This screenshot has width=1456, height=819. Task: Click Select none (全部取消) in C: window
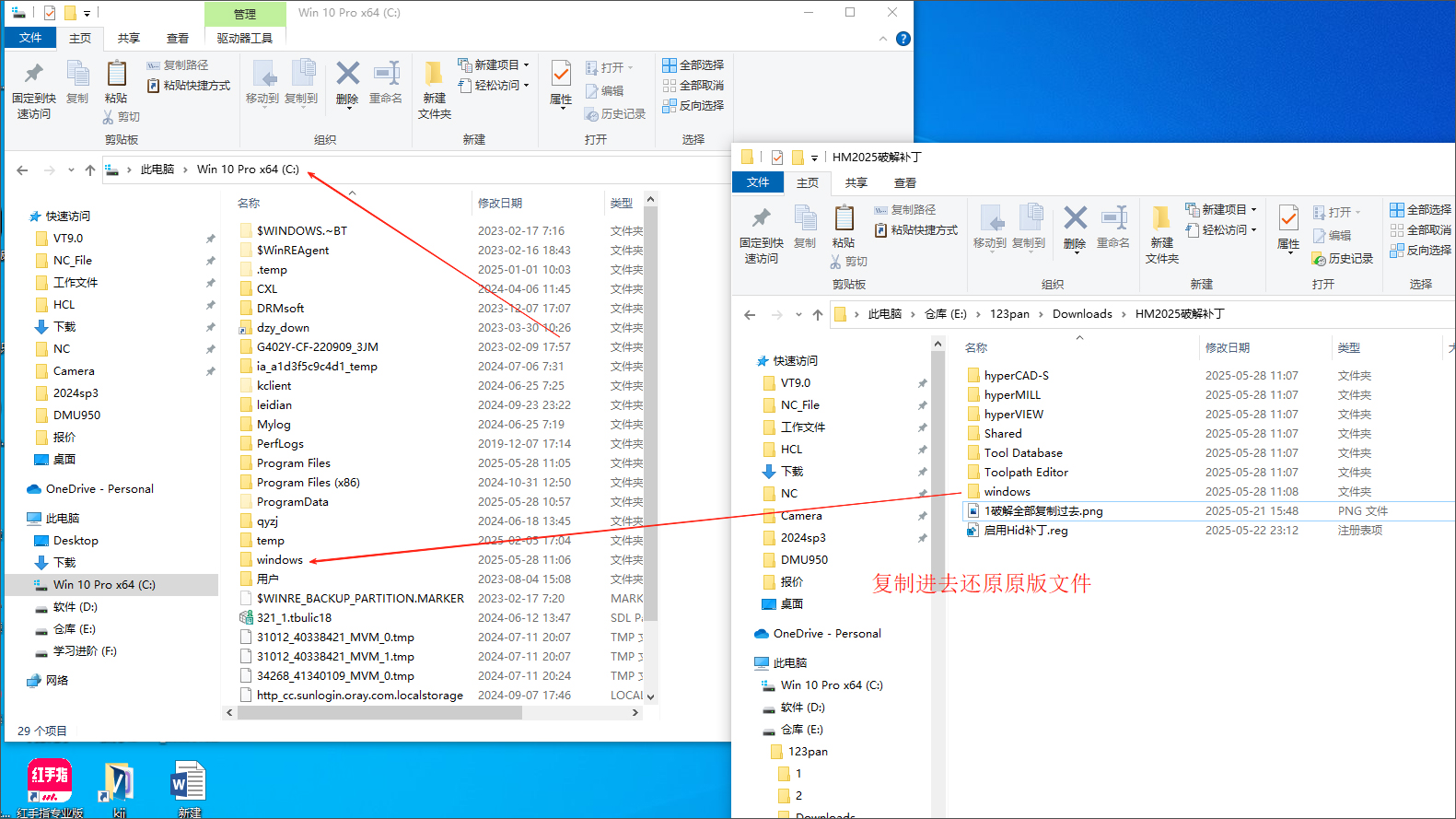[x=693, y=86]
